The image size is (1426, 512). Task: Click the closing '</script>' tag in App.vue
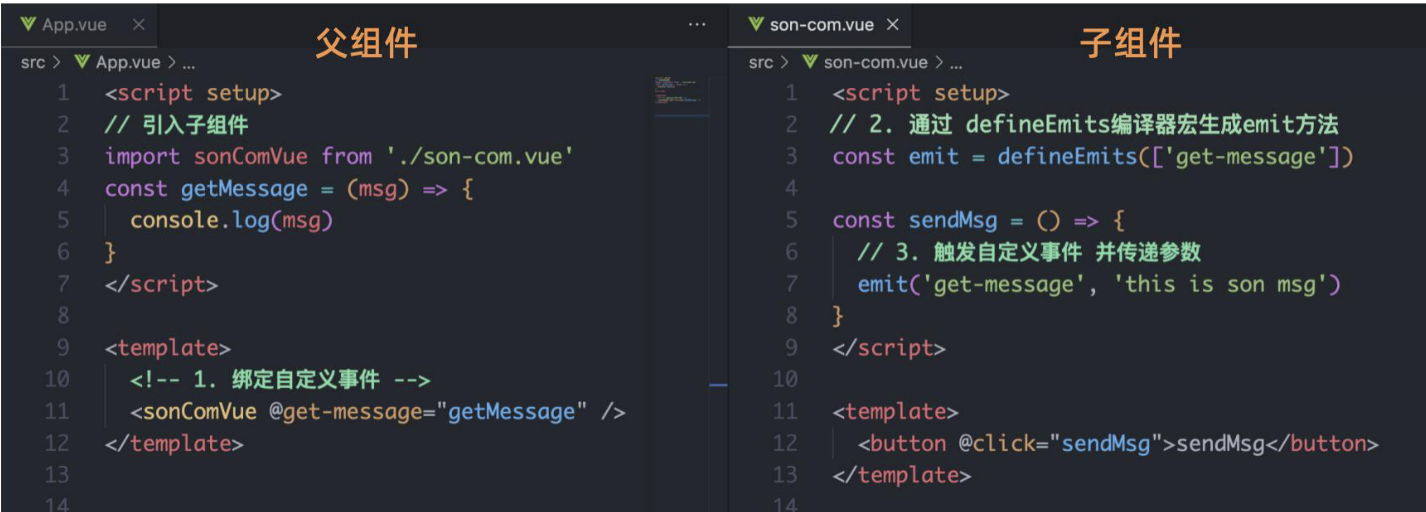161,285
